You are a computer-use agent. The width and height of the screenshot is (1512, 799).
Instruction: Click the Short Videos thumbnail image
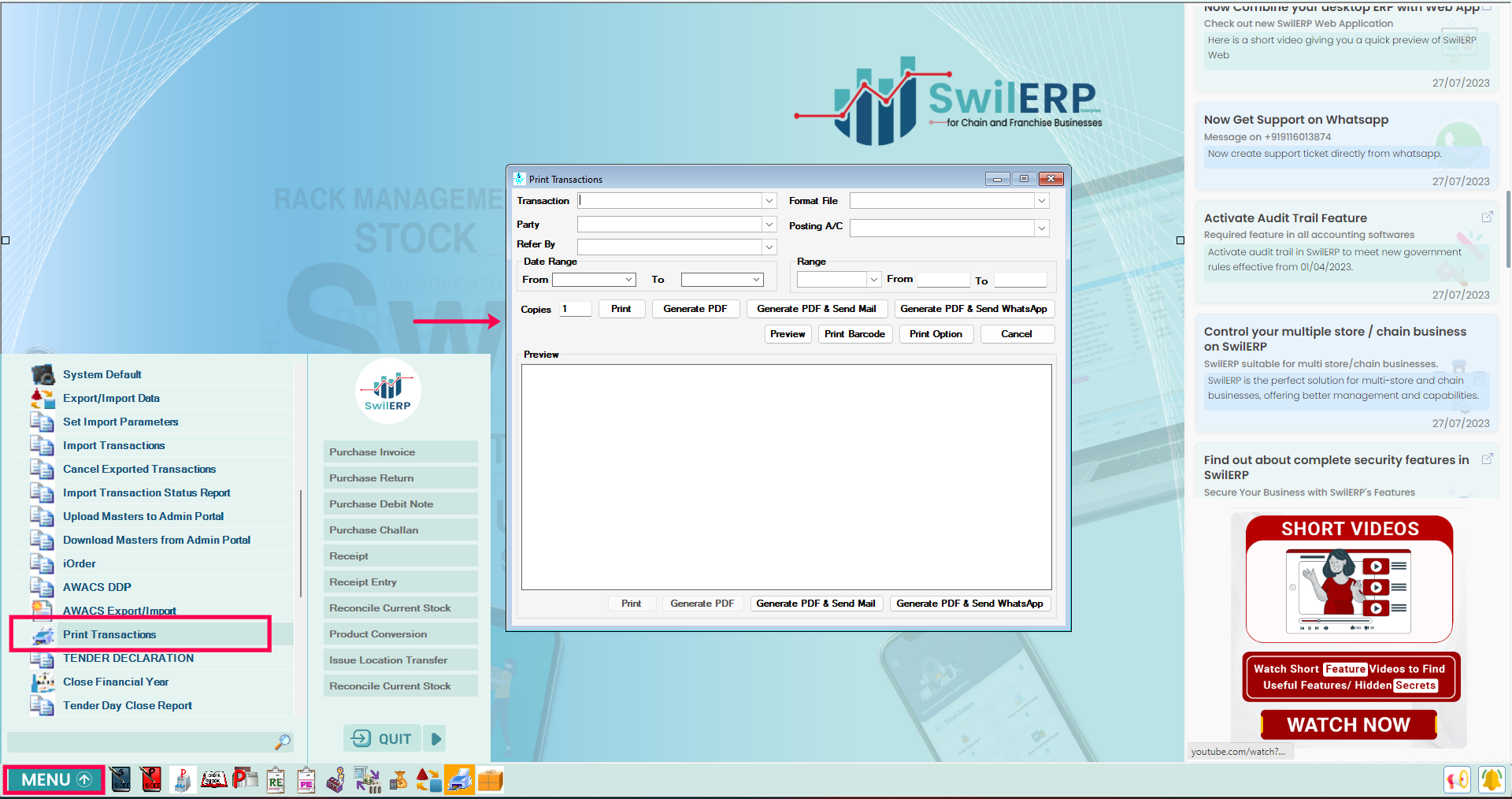[x=1349, y=591]
